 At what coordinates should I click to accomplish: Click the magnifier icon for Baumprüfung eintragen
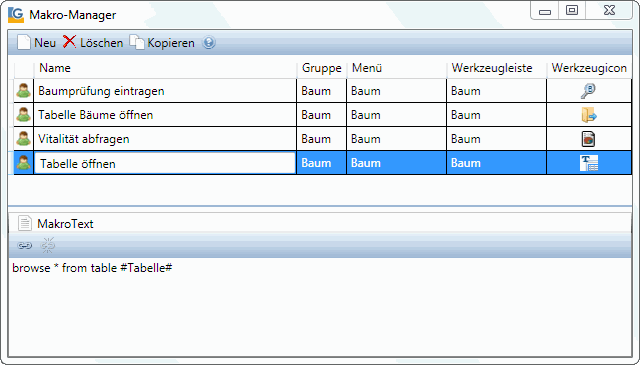(x=588, y=91)
